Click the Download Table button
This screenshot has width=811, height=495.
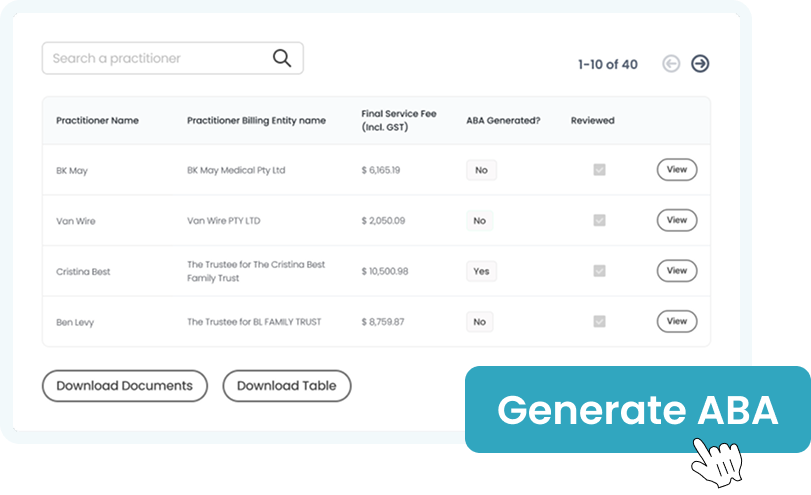pyautogui.click(x=287, y=386)
